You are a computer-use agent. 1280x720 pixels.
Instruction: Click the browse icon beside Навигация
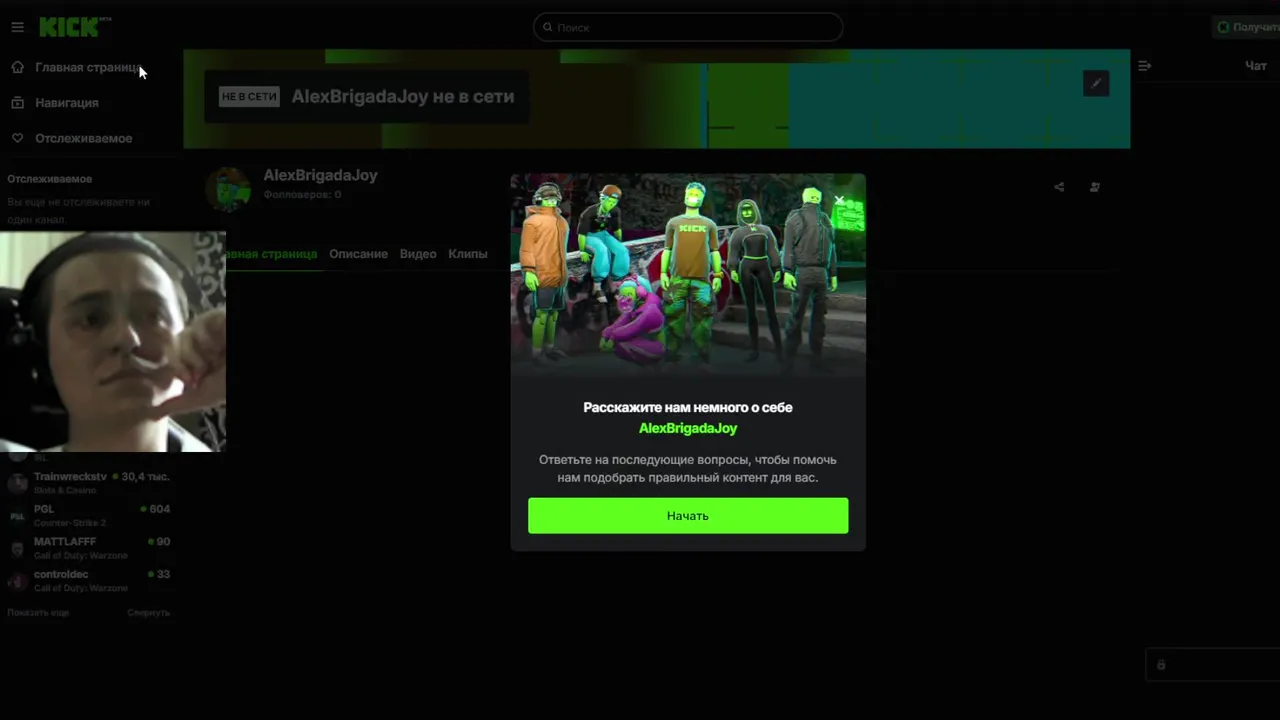click(17, 103)
